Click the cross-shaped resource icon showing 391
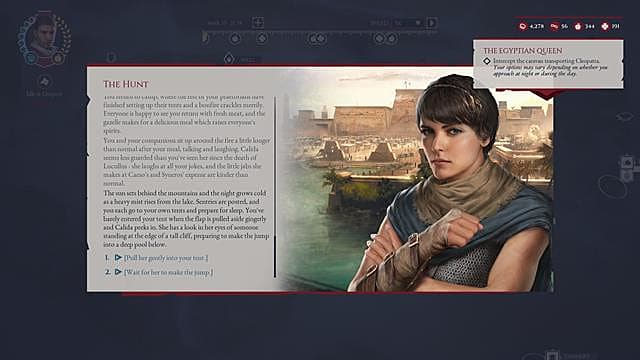 coord(605,26)
